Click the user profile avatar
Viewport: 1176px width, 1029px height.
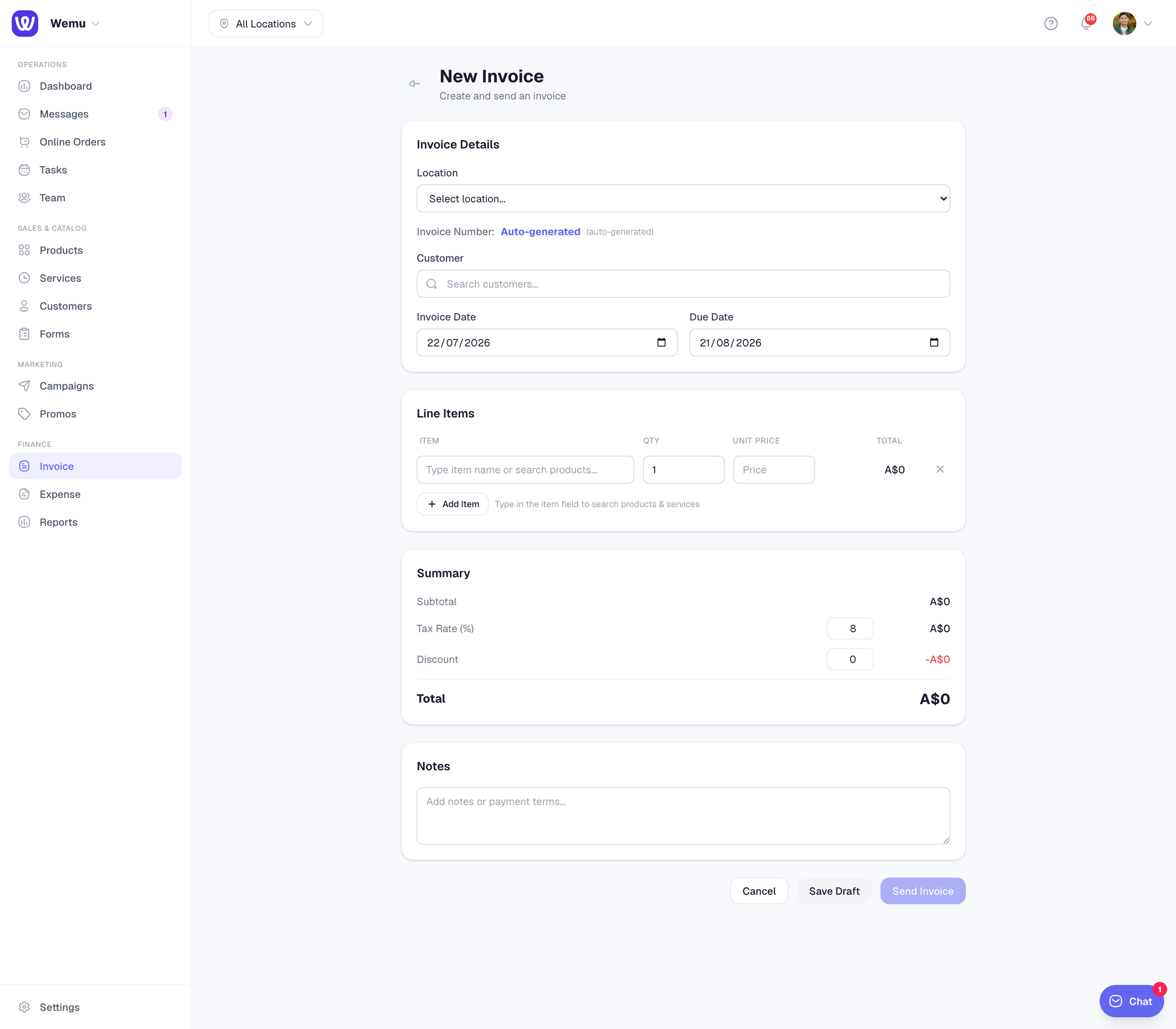pyautogui.click(x=1125, y=24)
